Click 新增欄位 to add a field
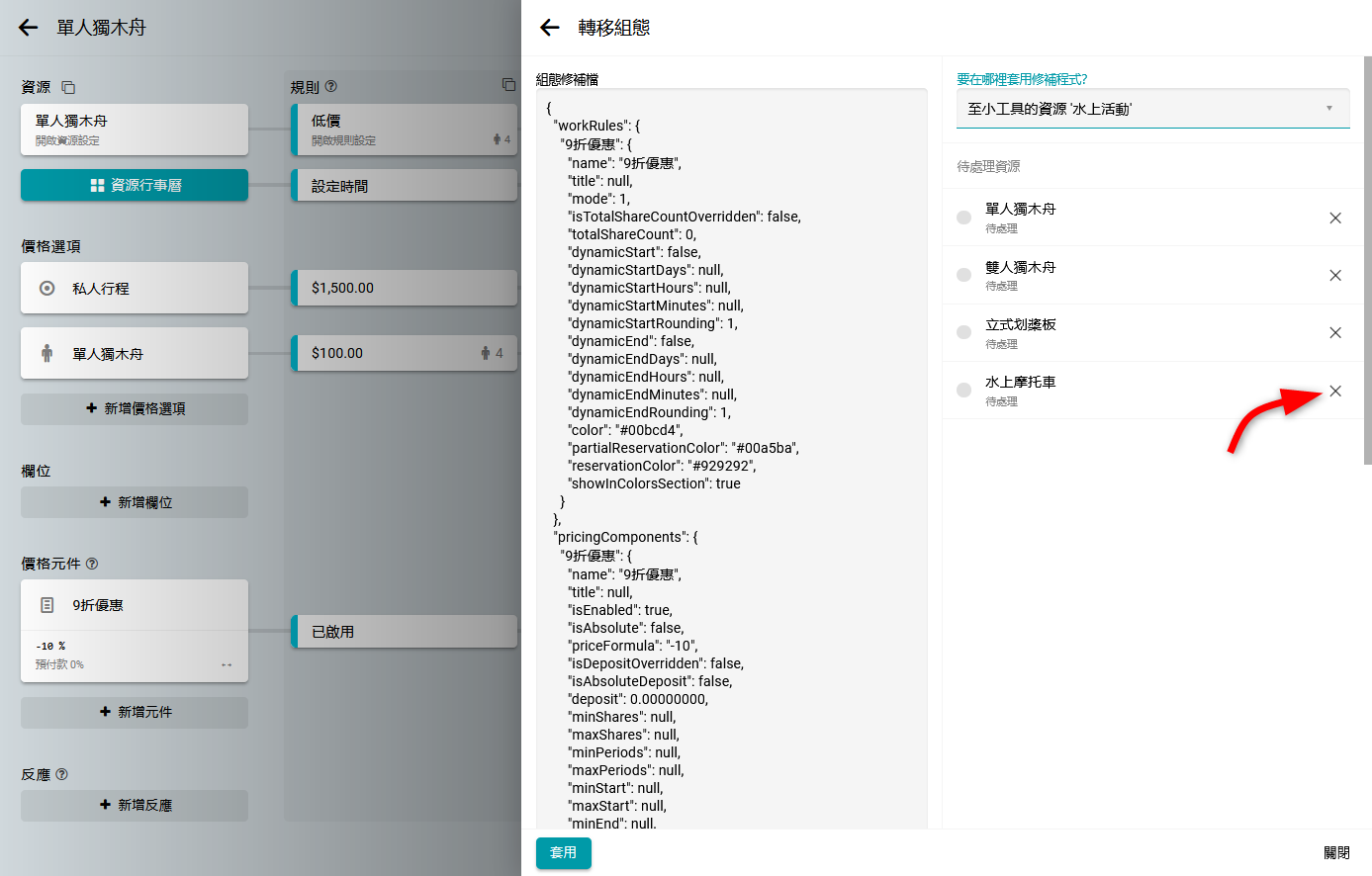 135,502
